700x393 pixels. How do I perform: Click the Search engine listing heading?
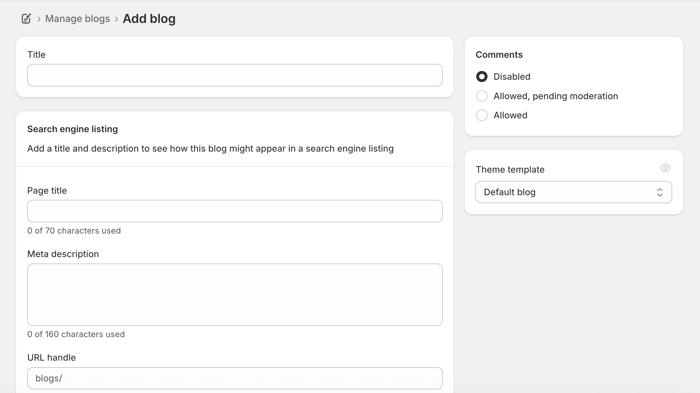(73, 129)
